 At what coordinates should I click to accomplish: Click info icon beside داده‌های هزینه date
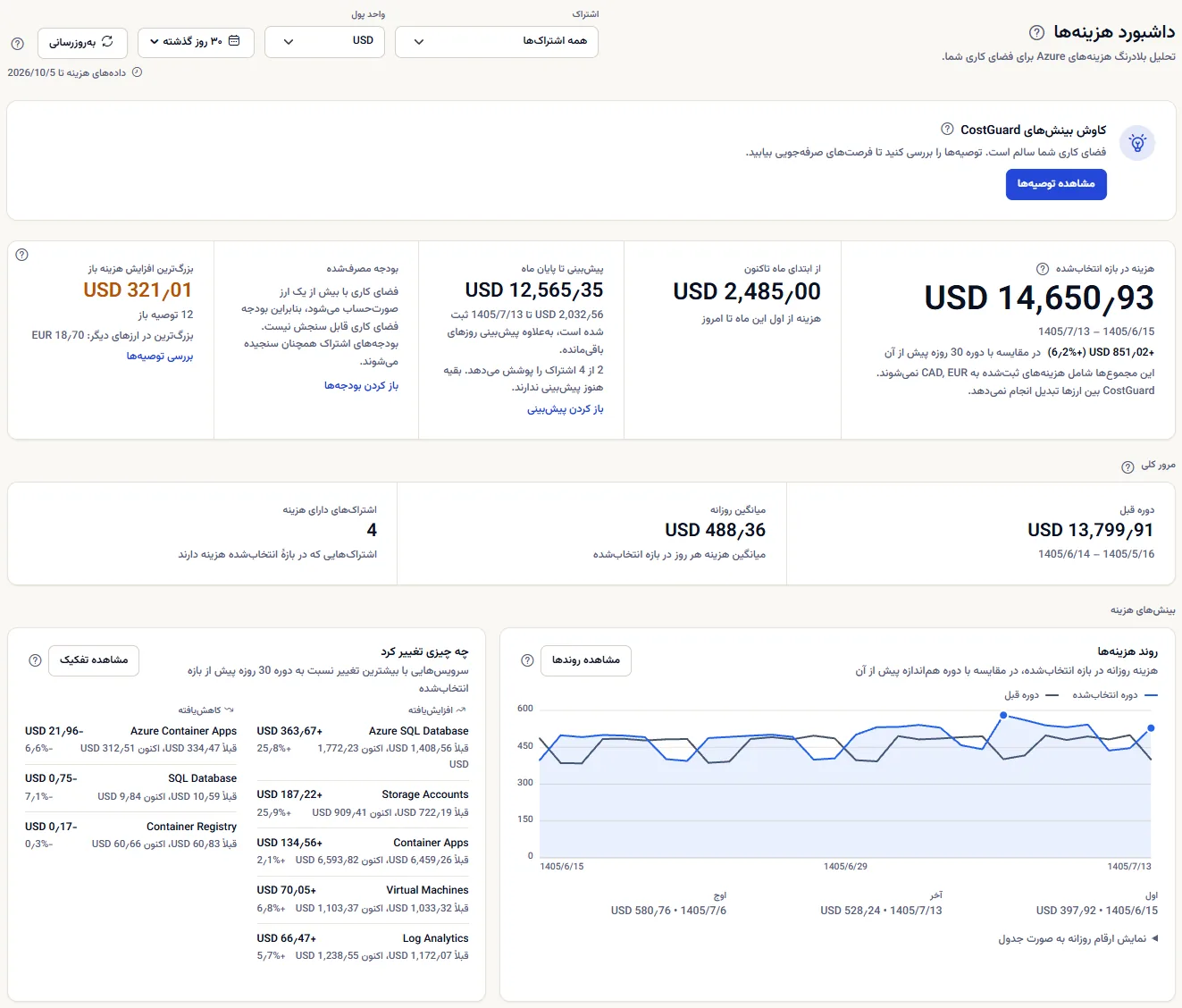tap(137, 72)
